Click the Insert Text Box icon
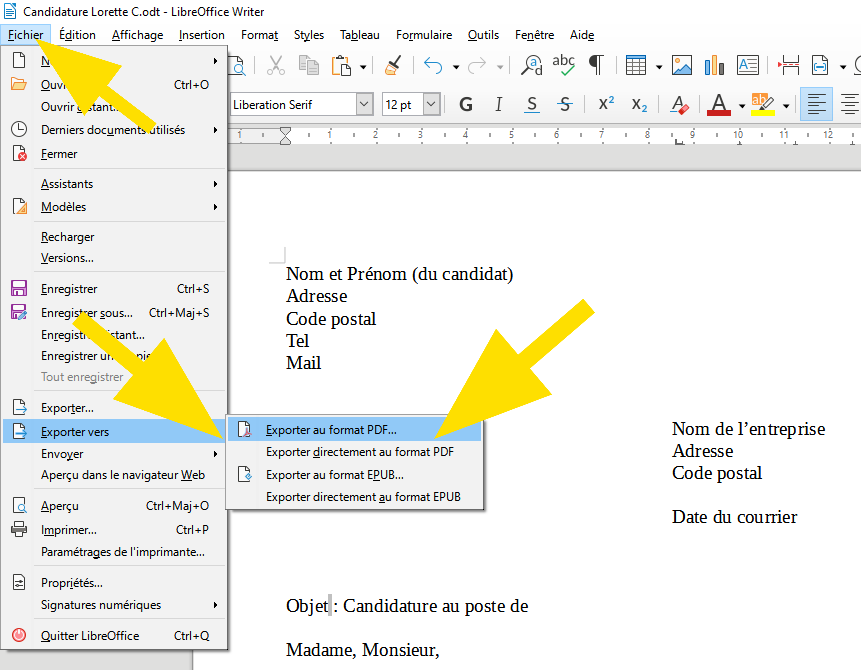 748,65
